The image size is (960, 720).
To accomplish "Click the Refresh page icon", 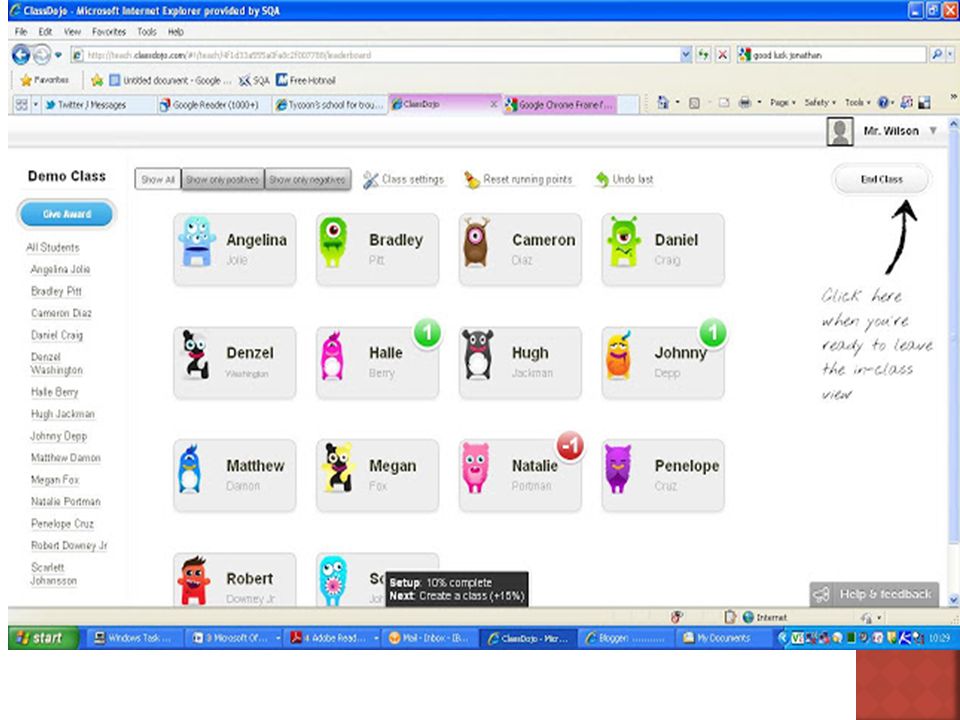I will 704,55.
